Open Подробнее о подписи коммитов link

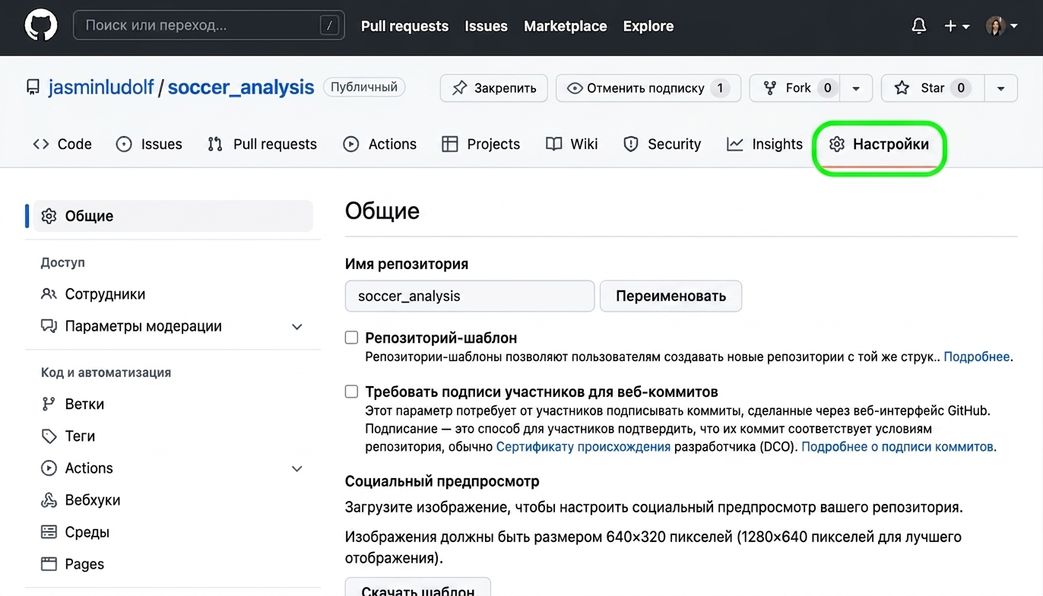pos(897,446)
